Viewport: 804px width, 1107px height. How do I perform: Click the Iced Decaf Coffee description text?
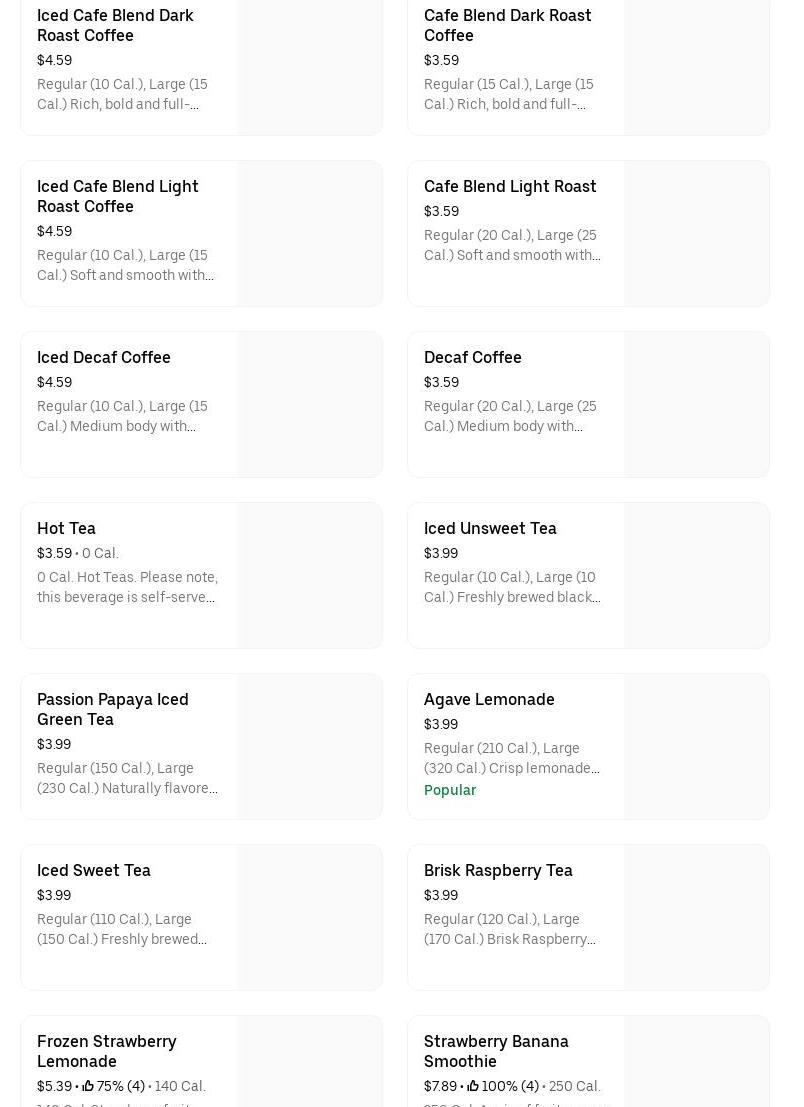122,416
